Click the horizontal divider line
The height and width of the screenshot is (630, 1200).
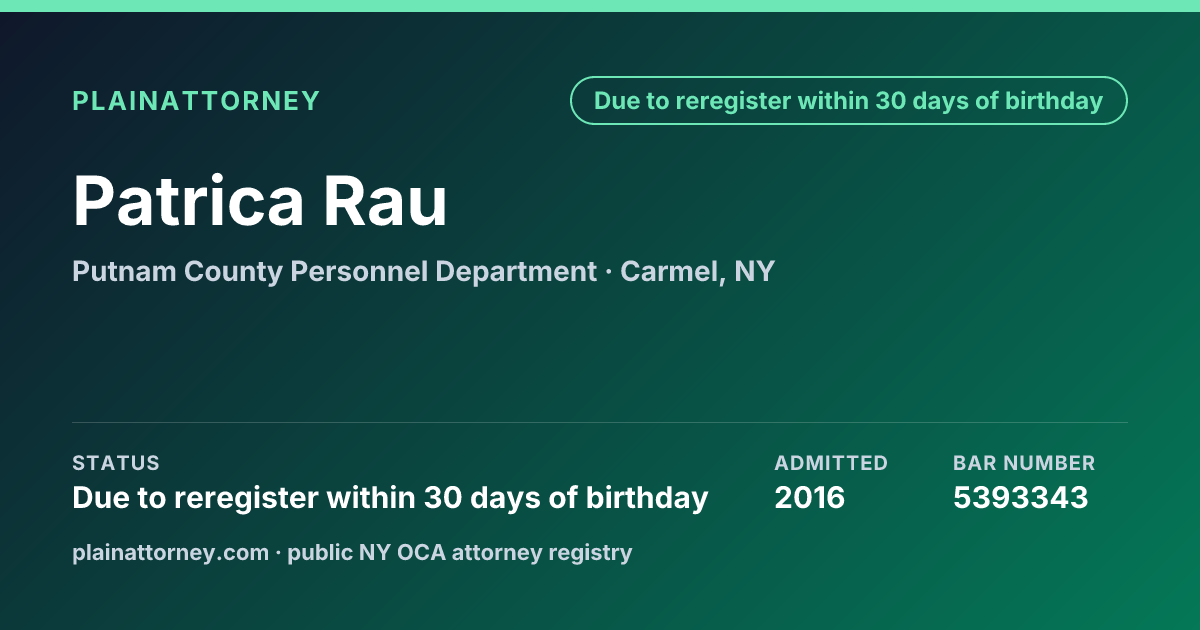[600, 422]
